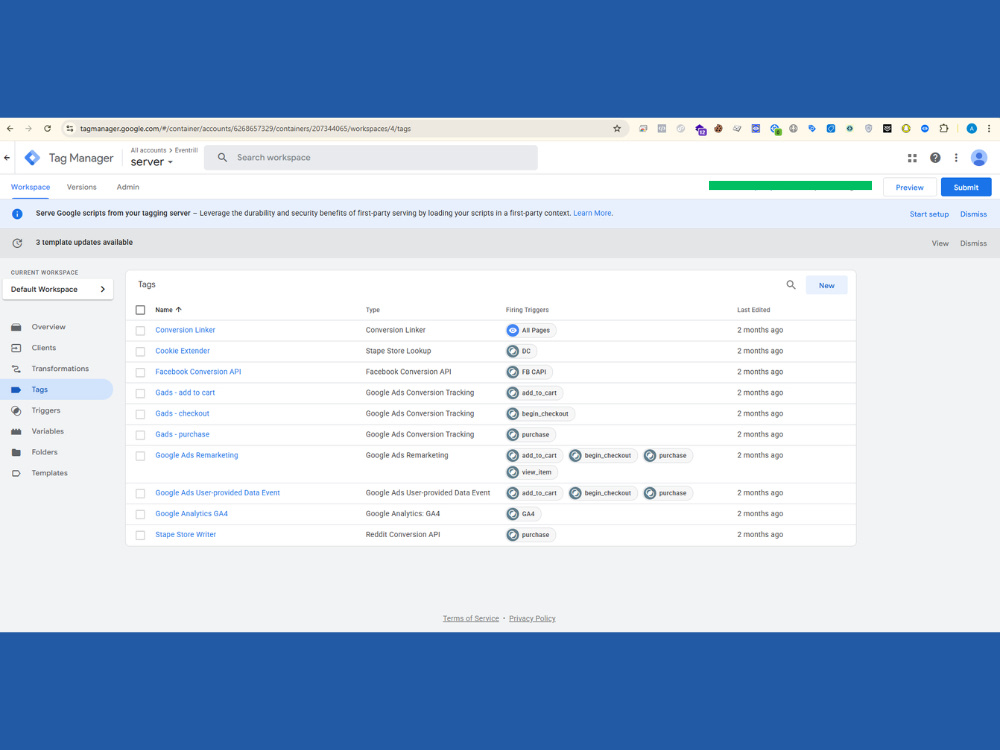
Task: Check the Gads - add to cart checkbox
Action: [140, 393]
